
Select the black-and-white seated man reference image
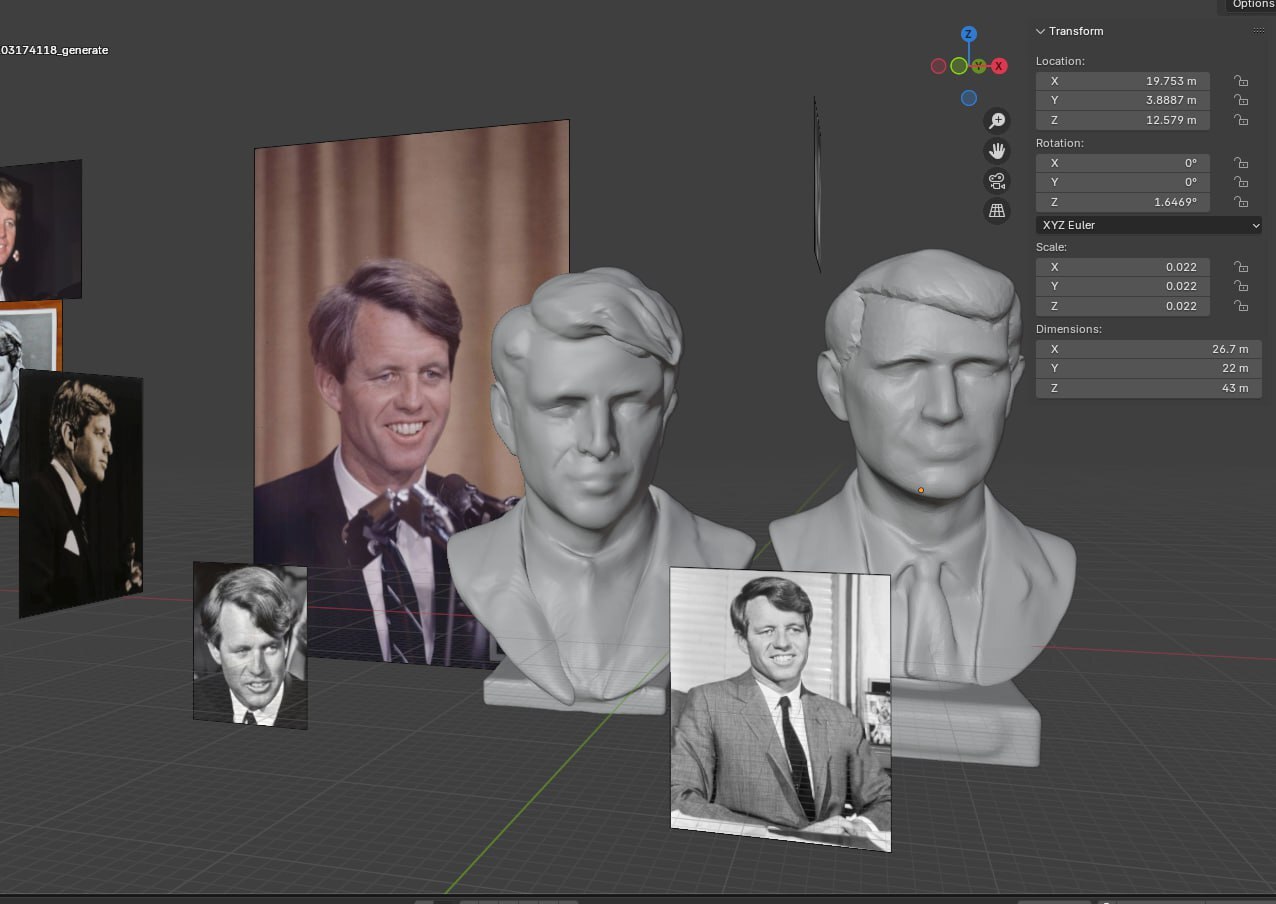tap(780, 709)
